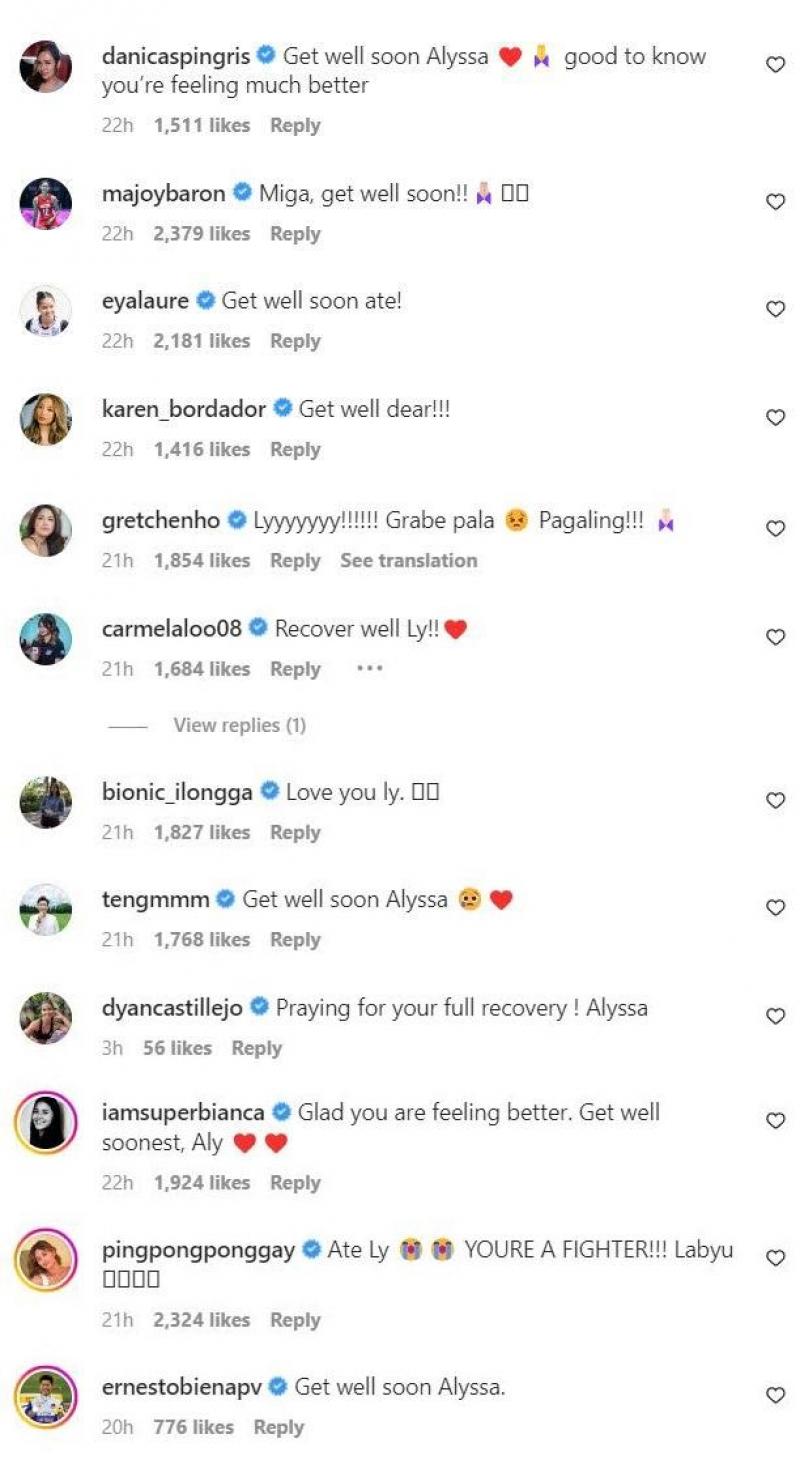
Task: Tap heart on majoybaron's comment
Action: click(775, 202)
